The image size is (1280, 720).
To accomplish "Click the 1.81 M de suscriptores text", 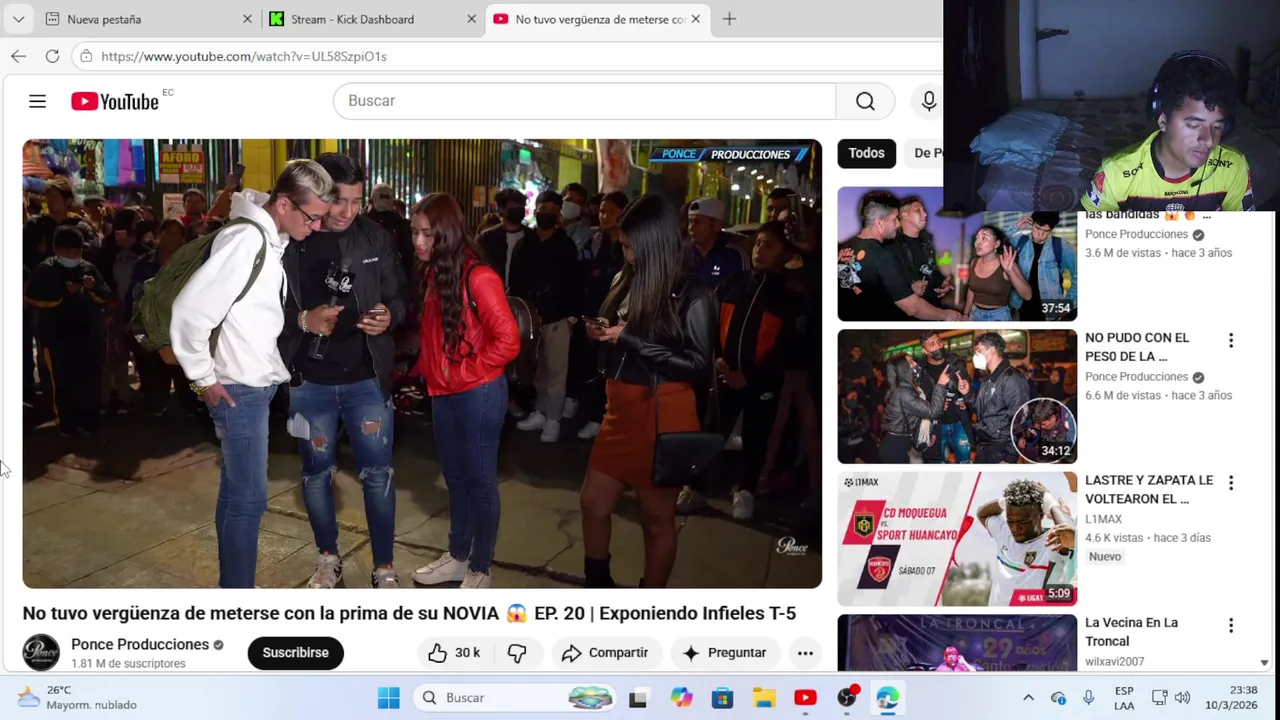I will point(128,664).
